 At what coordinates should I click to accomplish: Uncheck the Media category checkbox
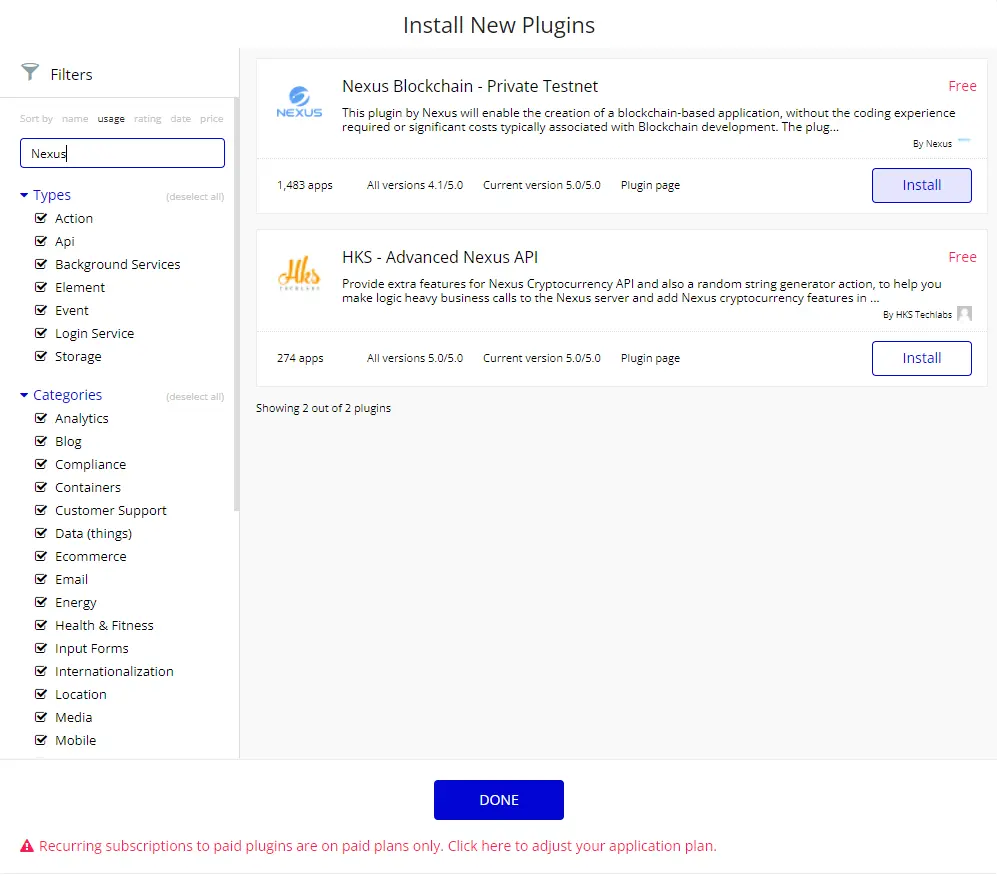coord(41,717)
